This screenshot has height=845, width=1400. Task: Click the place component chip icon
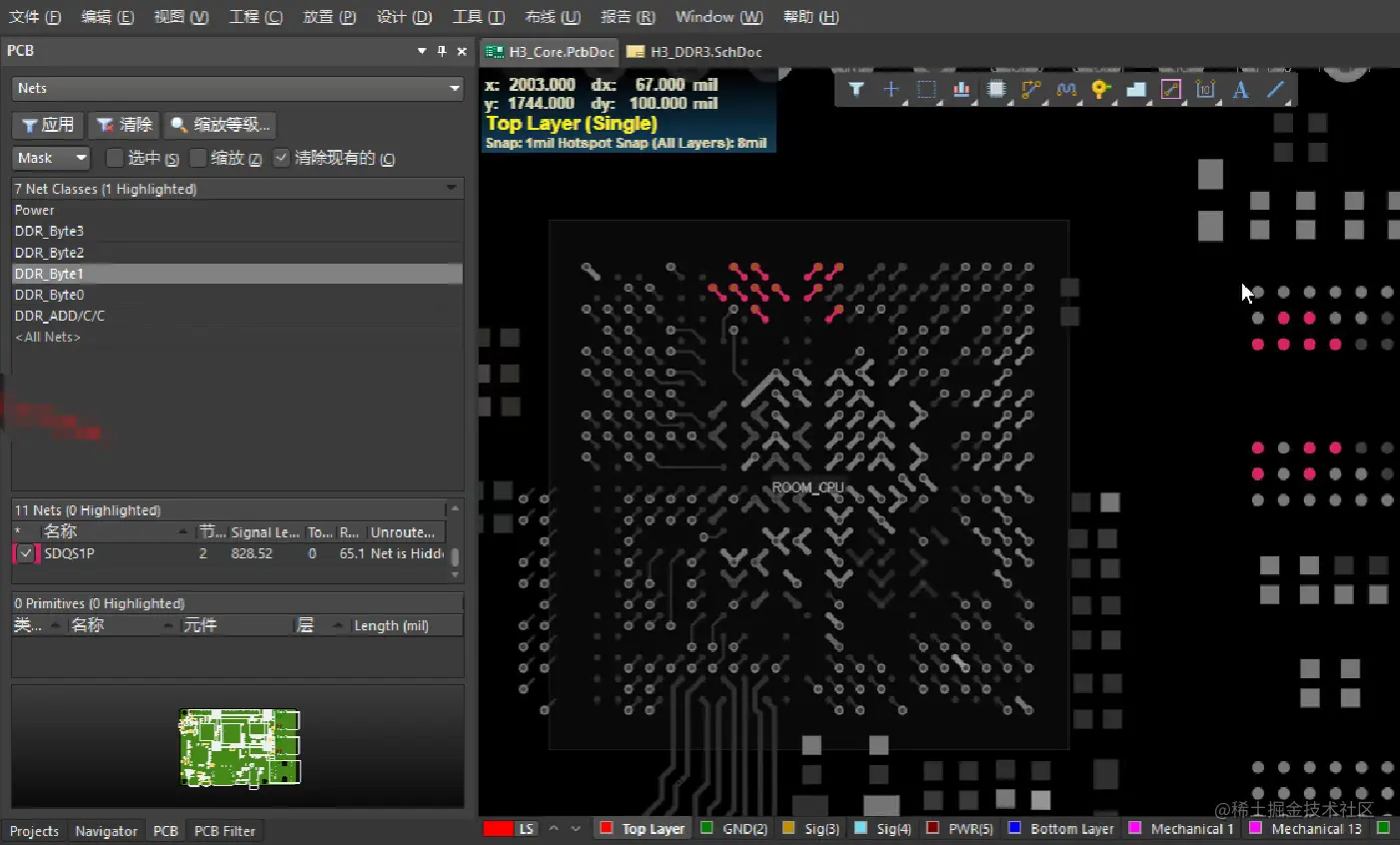pyautogui.click(x=996, y=90)
